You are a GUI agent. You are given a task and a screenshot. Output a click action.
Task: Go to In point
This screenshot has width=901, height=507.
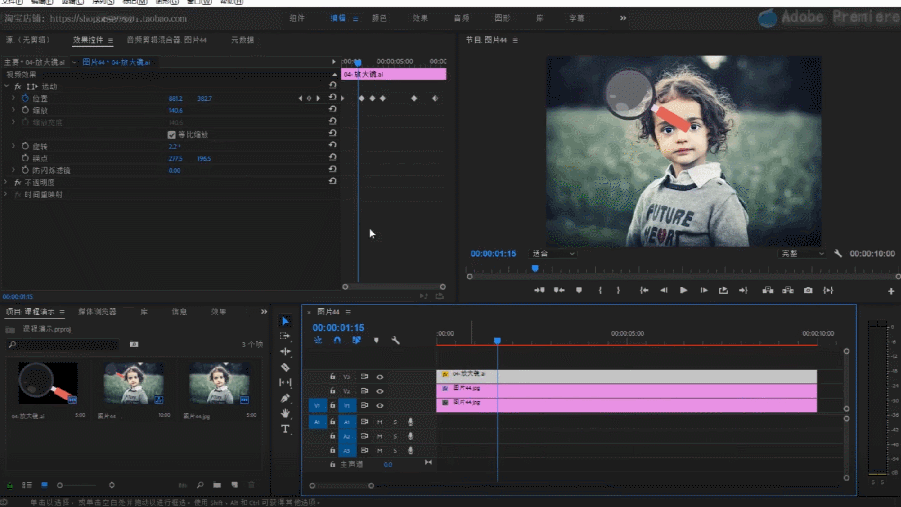pos(644,290)
